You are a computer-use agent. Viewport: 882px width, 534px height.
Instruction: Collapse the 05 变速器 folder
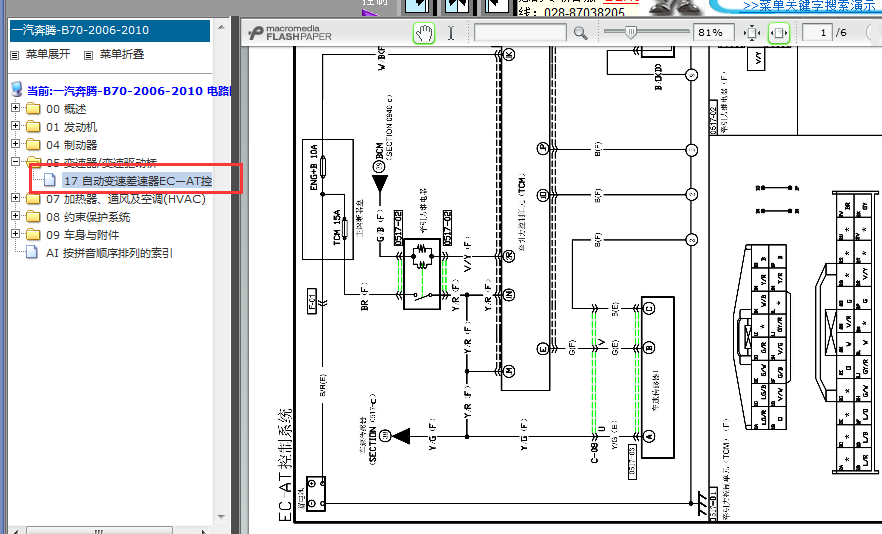click(15, 161)
